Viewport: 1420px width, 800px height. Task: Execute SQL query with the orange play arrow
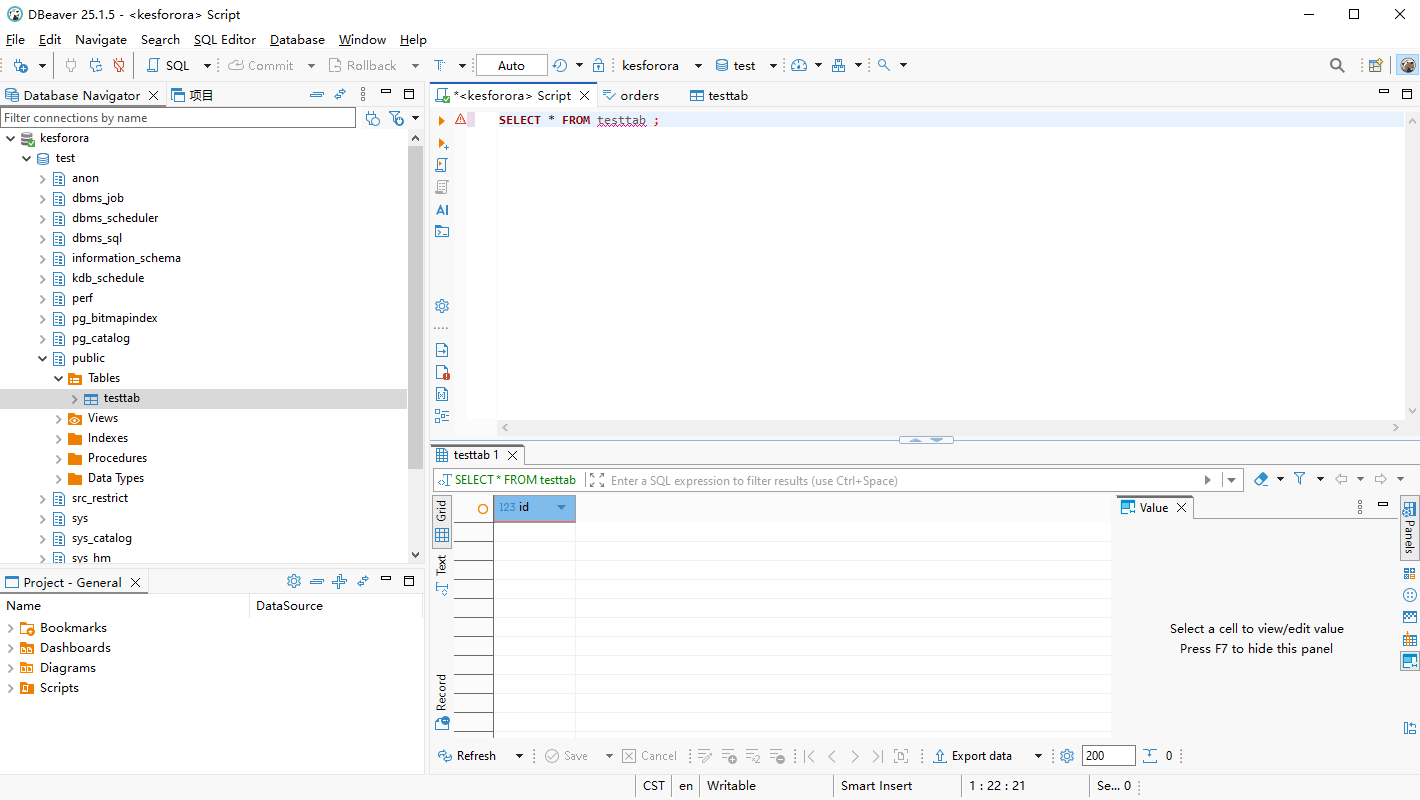click(x=442, y=120)
